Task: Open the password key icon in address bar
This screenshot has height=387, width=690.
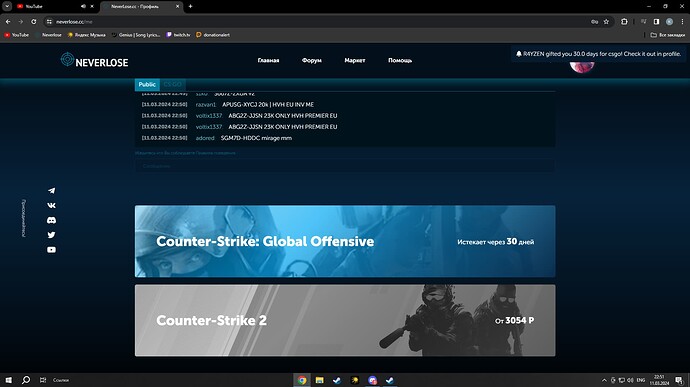Action: (595, 22)
